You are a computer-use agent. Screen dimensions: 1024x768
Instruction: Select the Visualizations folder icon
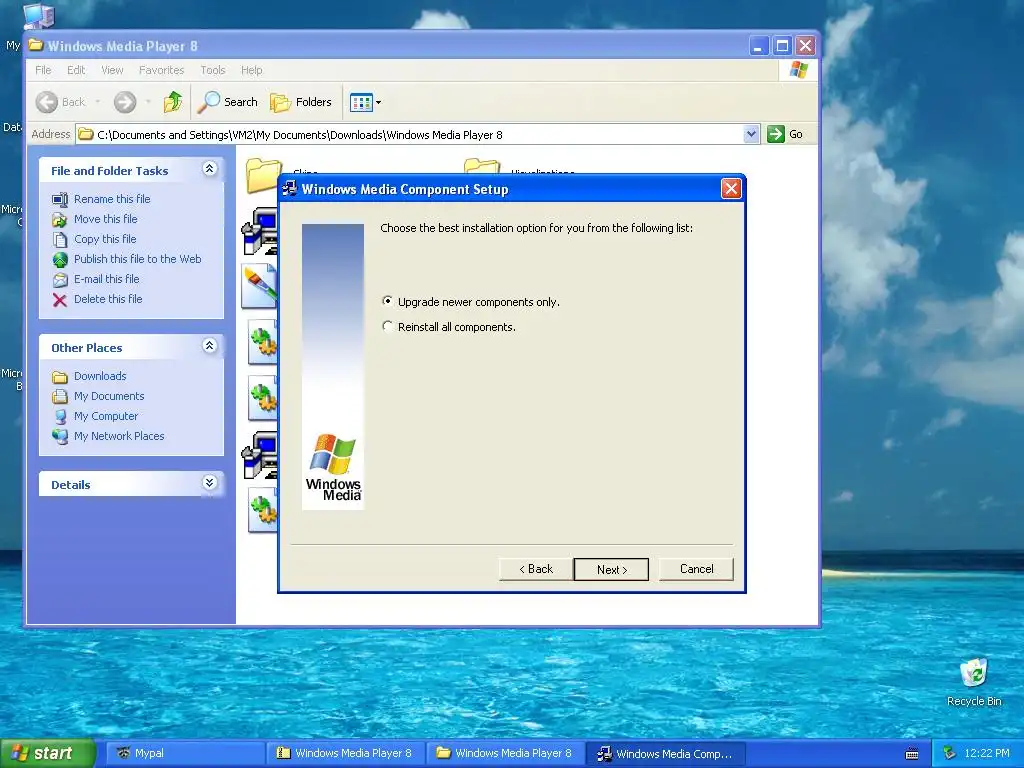point(481,167)
